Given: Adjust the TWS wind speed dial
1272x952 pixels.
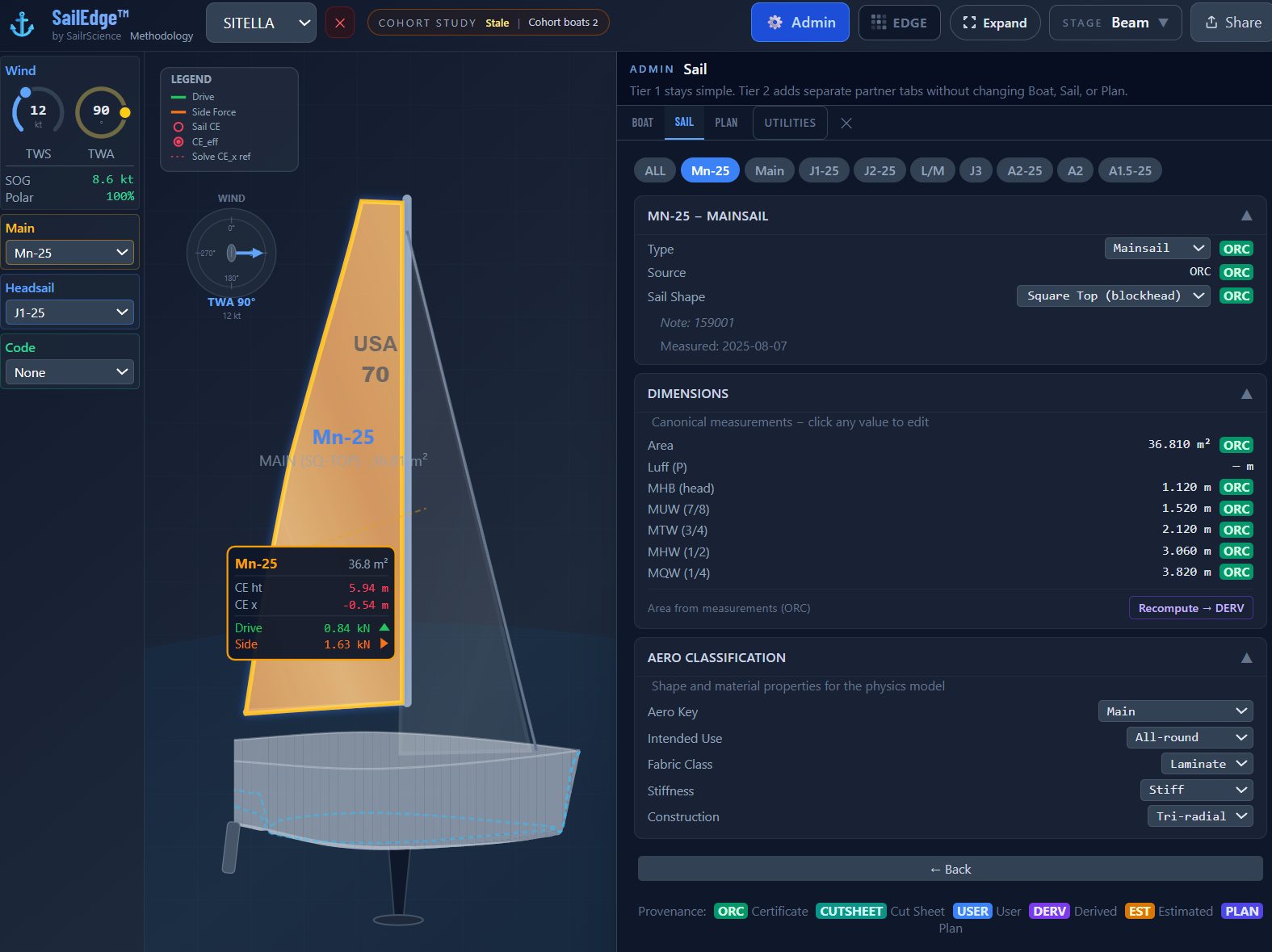Looking at the screenshot, I should tap(38, 113).
